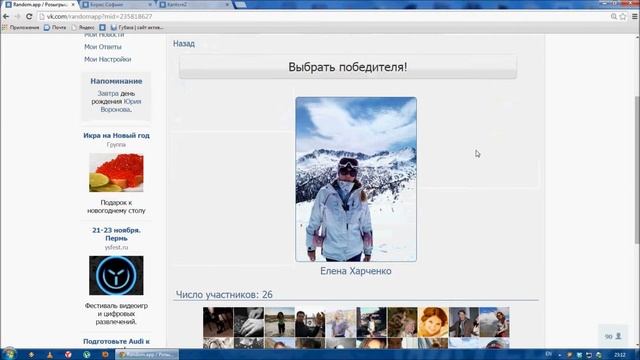This screenshot has width=640, height=360.
Task: Open Икра на Новый год ad title
Action: click(116, 136)
